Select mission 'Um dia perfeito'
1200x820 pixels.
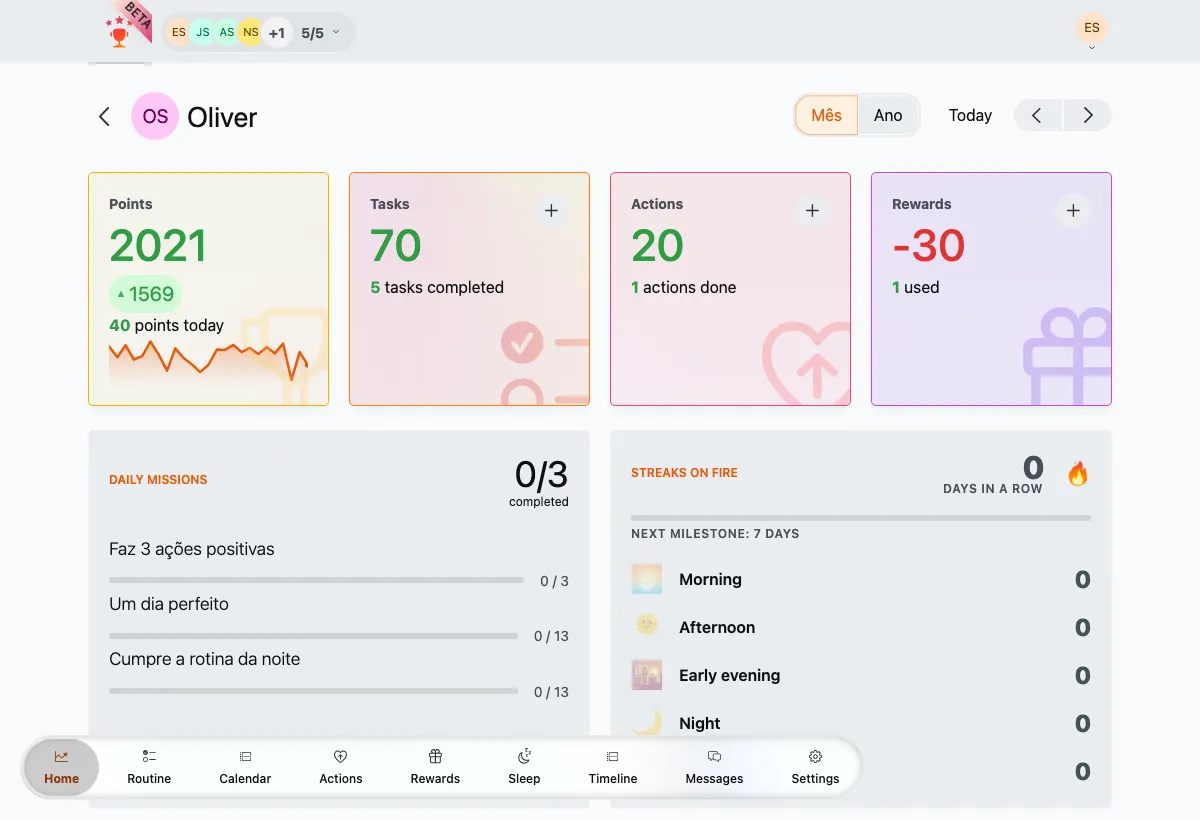point(169,604)
